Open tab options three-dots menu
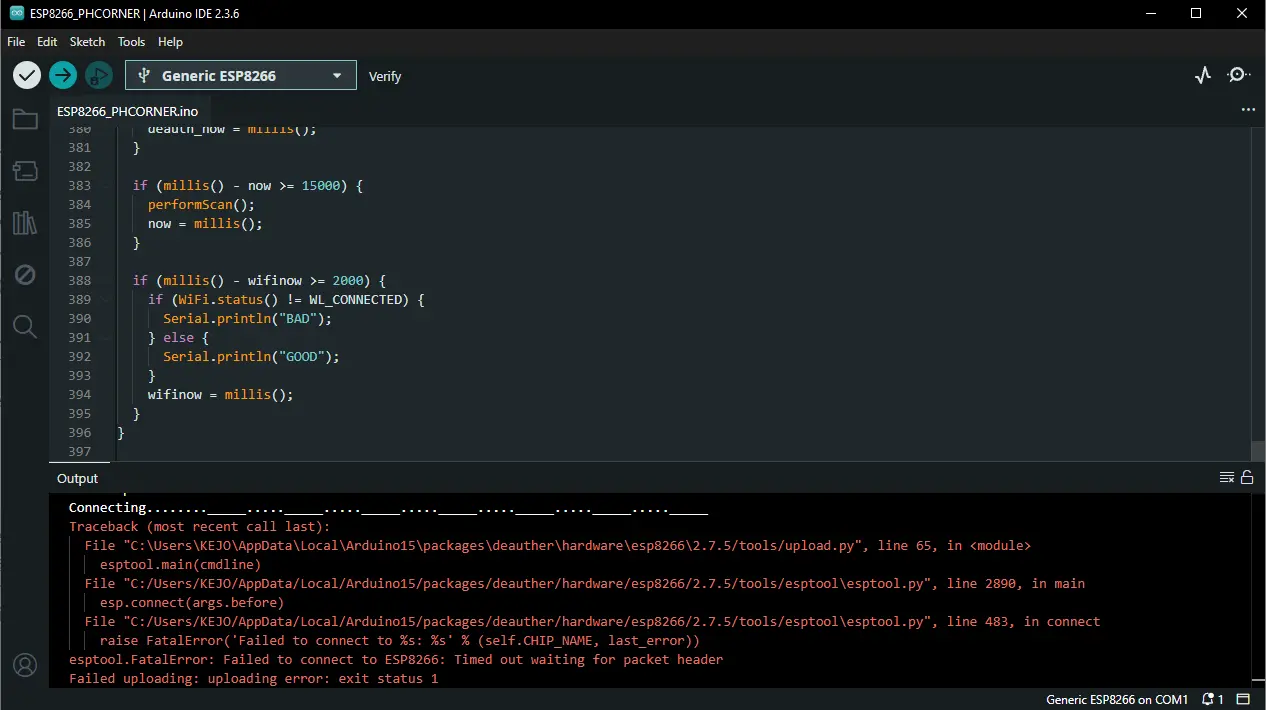Image resolution: width=1266 pixels, height=710 pixels. tap(1247, 109)
